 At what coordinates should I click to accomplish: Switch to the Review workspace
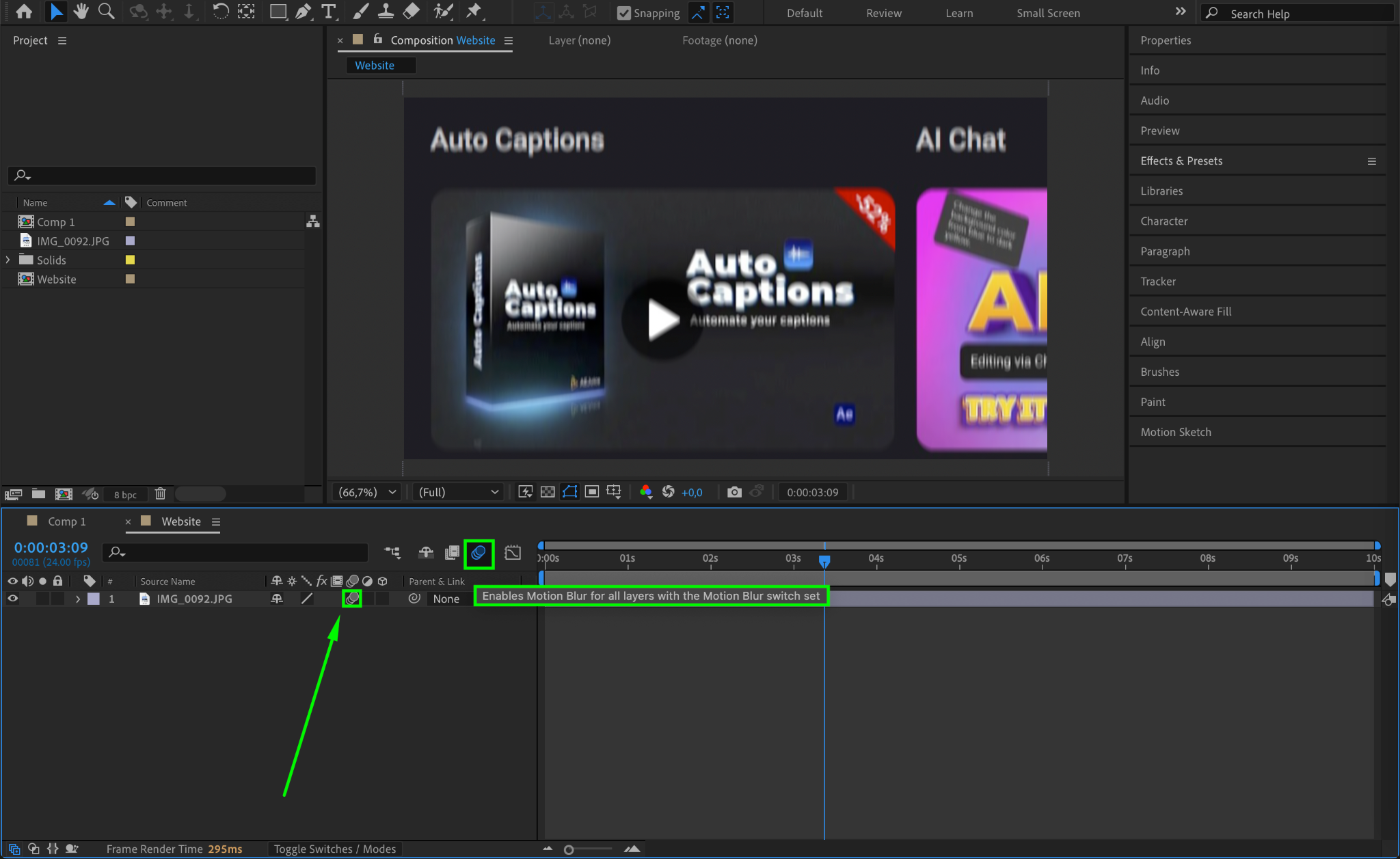(883, 13)
